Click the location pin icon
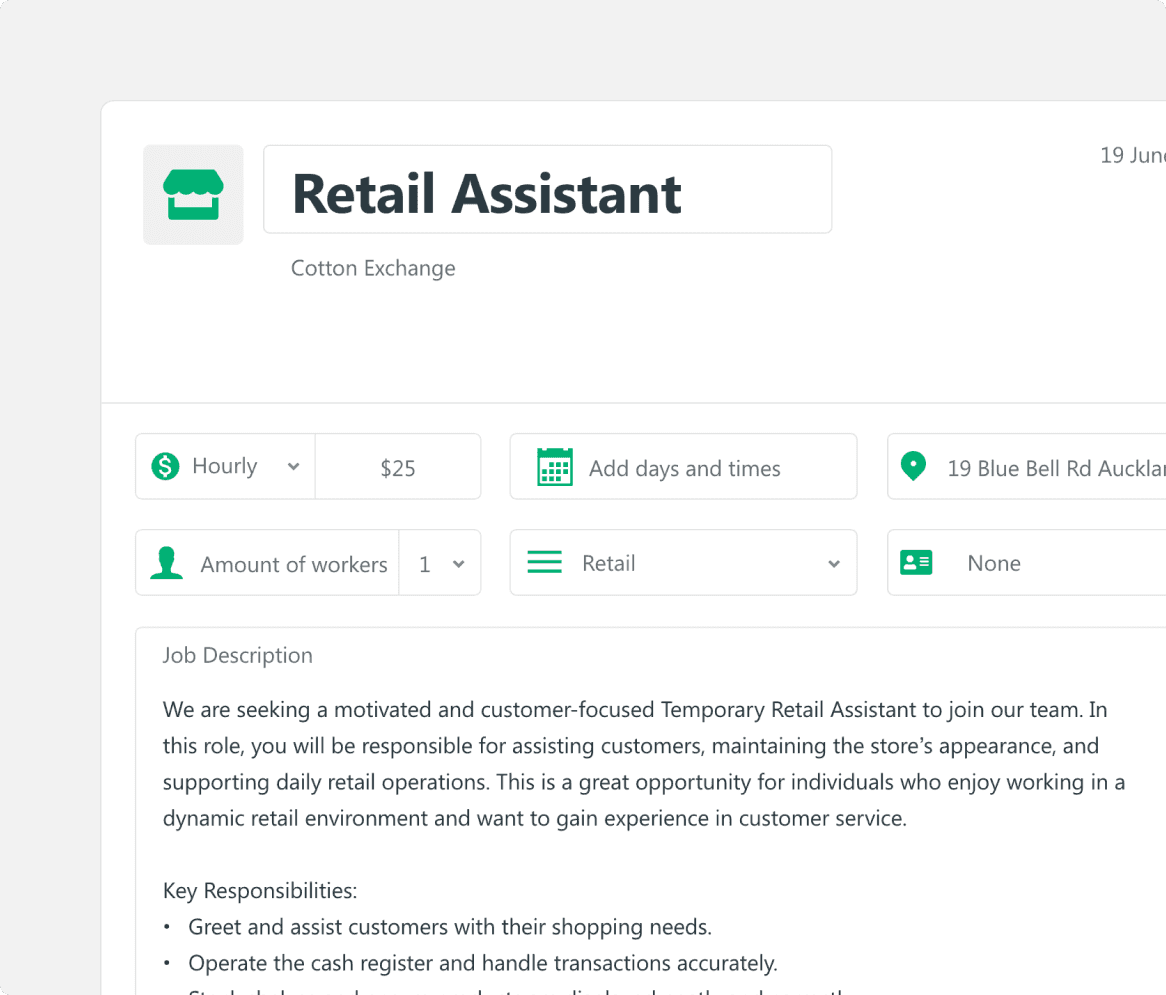The width and height of the screenshot is (1166, 995). pyautogui.click(x=913, y=466)
